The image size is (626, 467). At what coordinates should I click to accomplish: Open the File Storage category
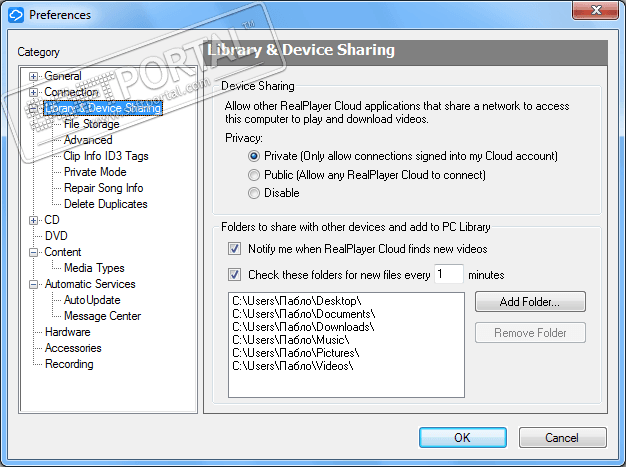(91, 124)
